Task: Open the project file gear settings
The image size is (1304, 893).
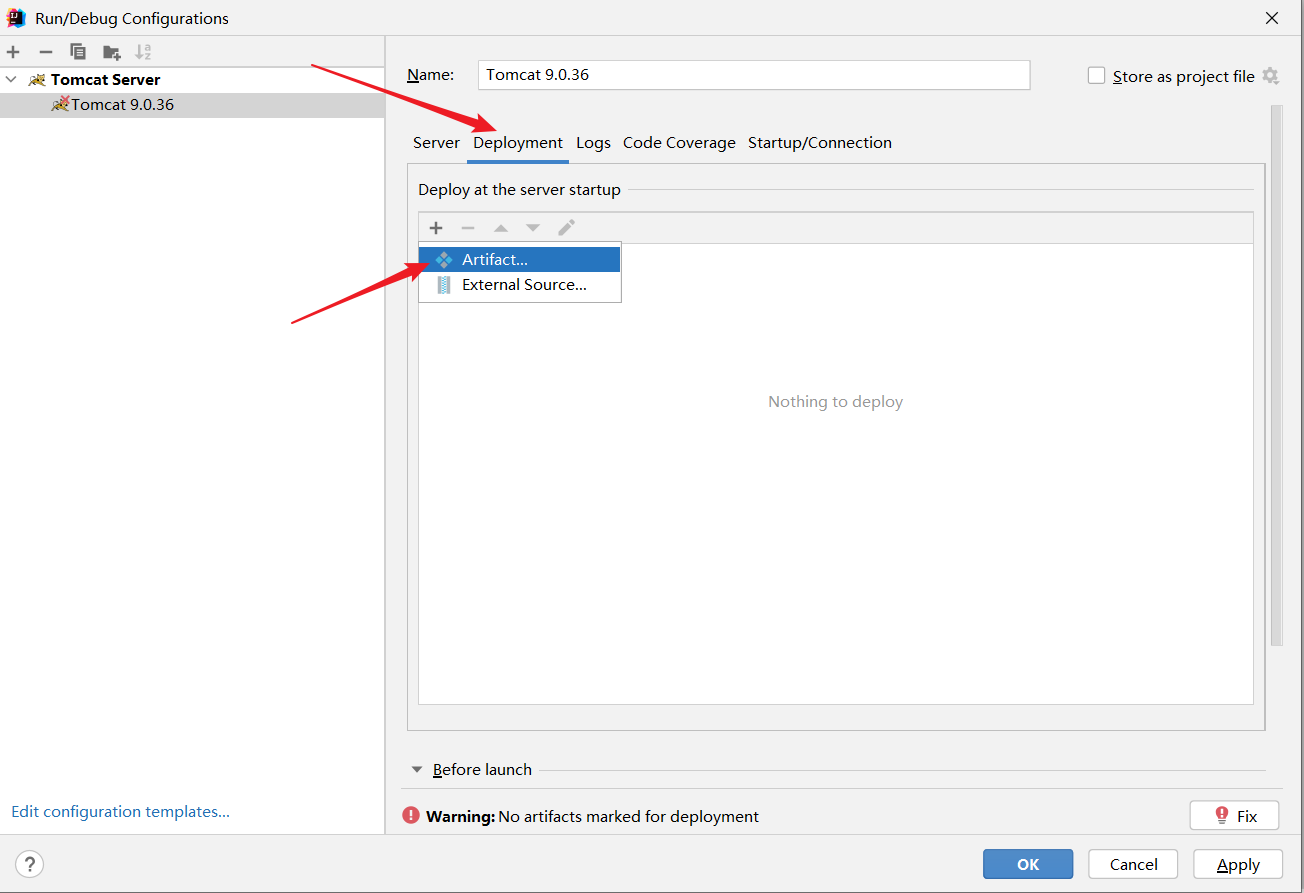Action: [x=1270, y=76]
